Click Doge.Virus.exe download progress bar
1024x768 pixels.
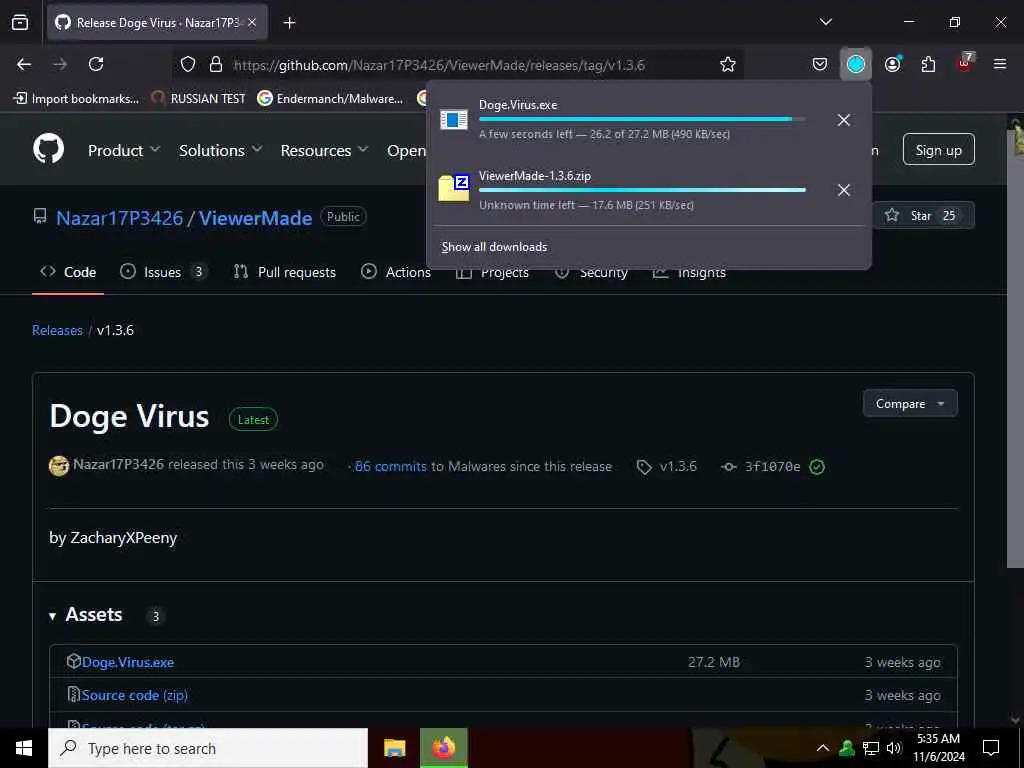[642, 120]
